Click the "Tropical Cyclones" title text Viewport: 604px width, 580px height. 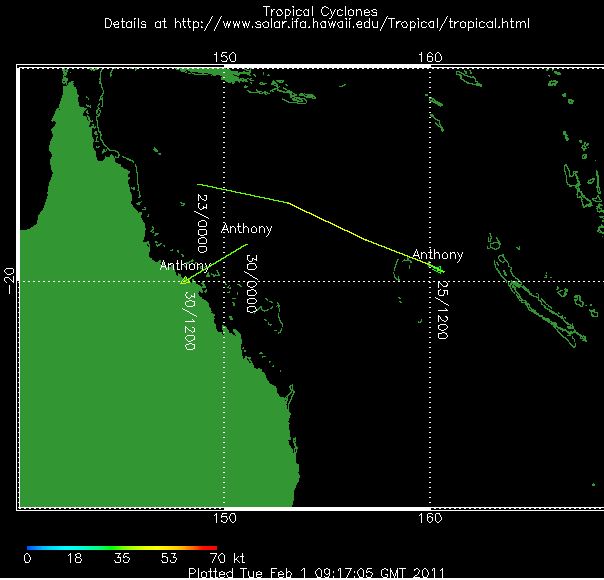tap(319, 11)
